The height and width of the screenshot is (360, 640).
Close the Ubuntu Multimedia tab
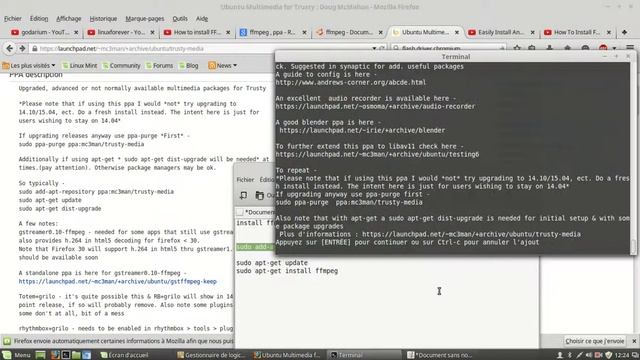(457, 32)
